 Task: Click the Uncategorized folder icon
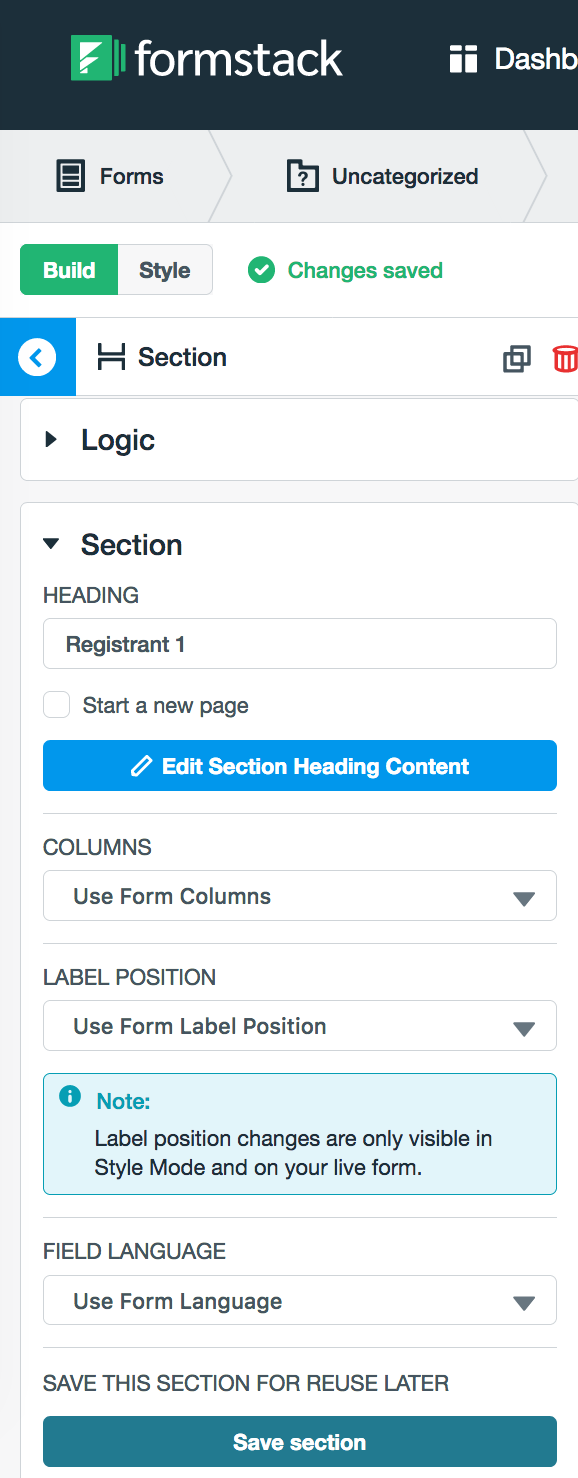[302, 177]
